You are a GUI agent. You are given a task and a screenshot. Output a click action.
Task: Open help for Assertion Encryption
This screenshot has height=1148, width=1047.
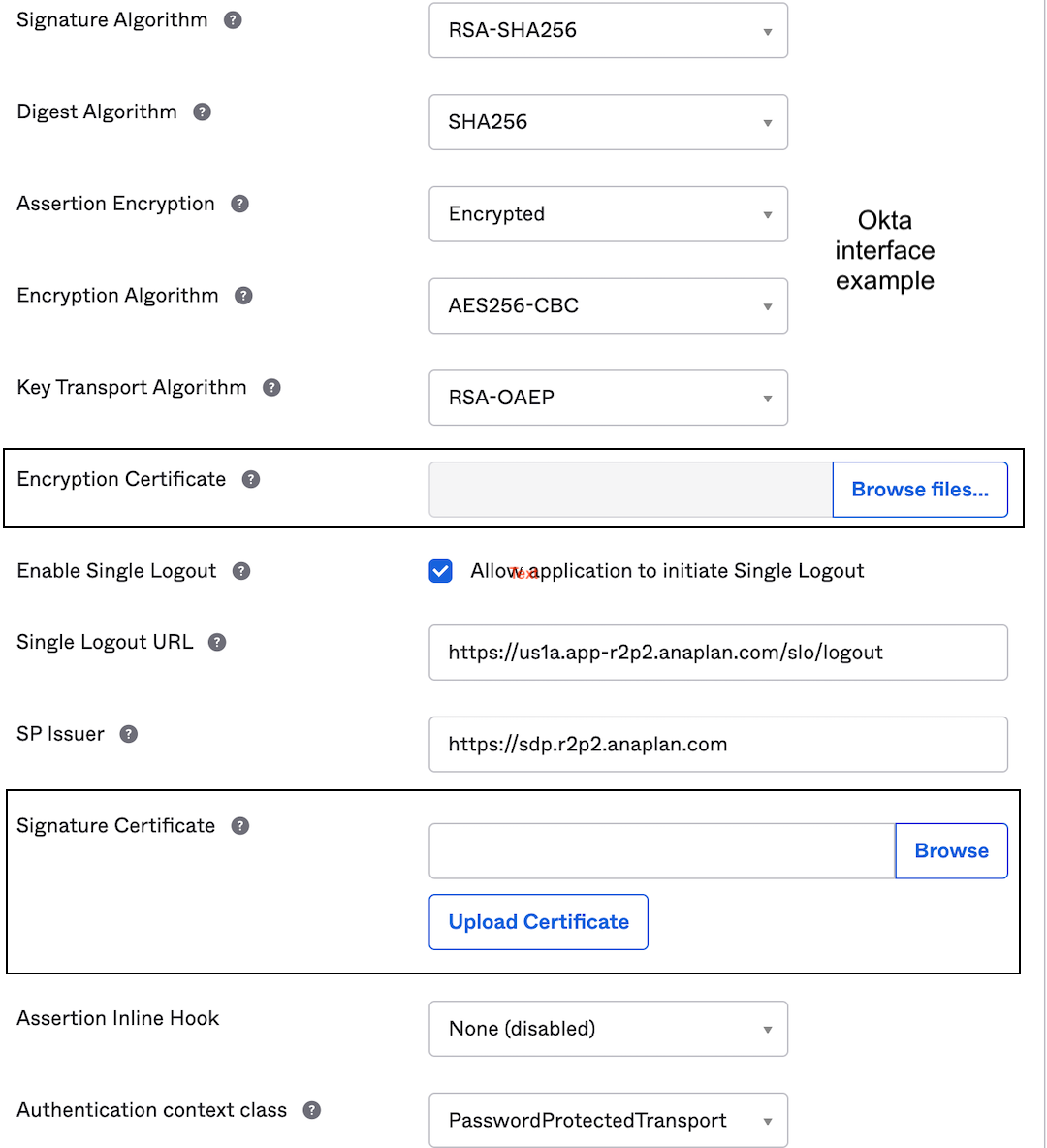click(240, 204)
